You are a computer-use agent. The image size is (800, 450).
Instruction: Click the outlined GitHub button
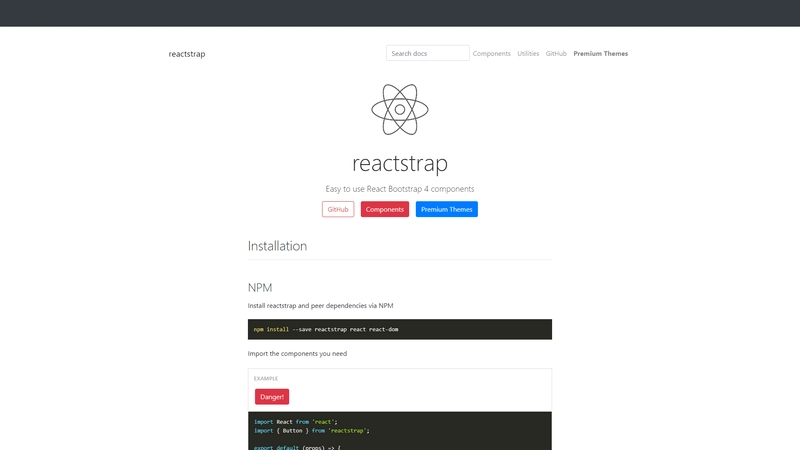pyautogui.click(x=338, y=209)
